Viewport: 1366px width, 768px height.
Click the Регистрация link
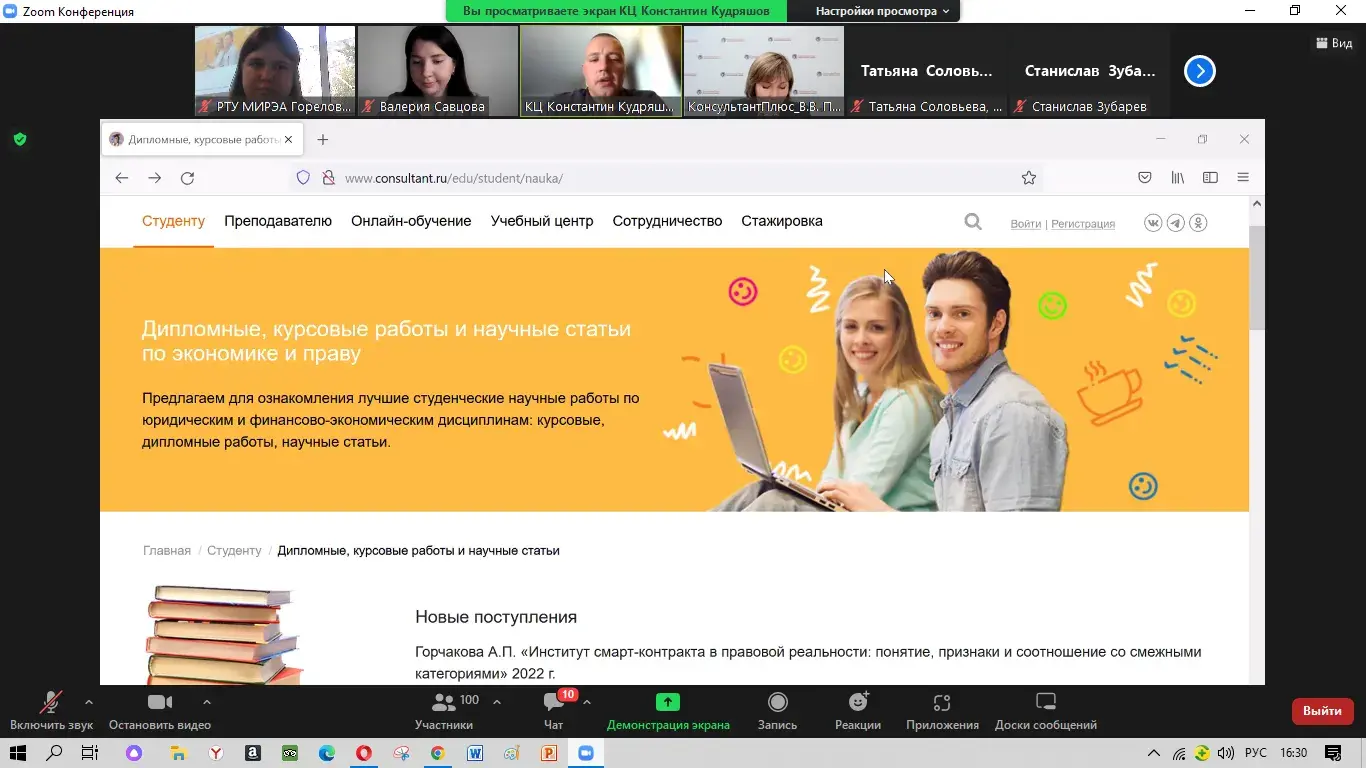[x=1083, y=224]
